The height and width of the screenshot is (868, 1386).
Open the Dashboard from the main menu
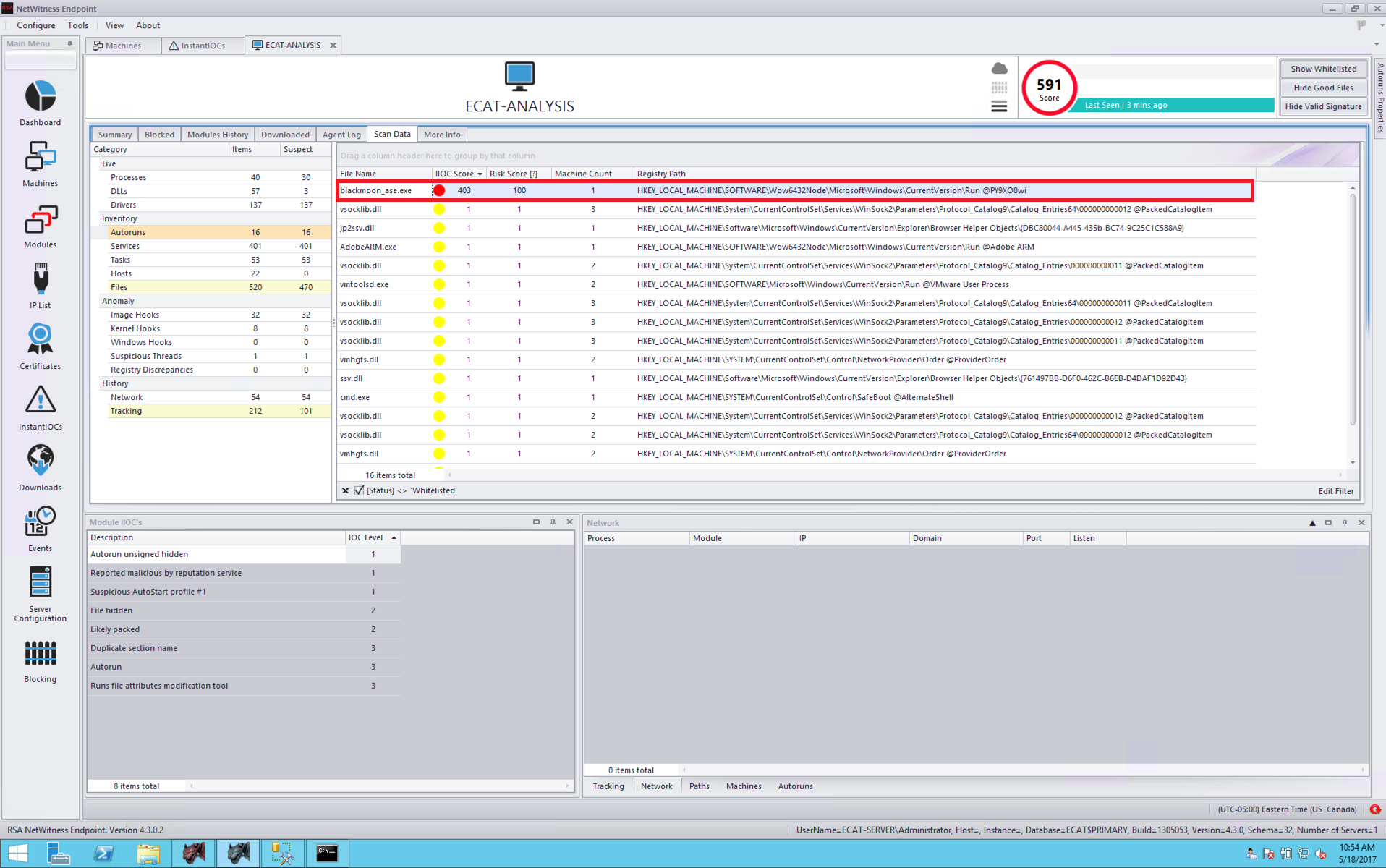[41, 98]
